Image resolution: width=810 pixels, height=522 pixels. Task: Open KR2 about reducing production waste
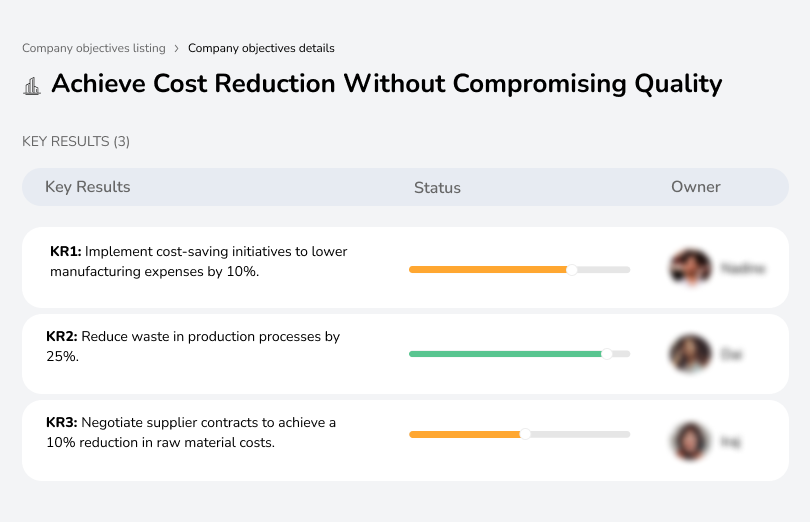[x=193, y=346]
